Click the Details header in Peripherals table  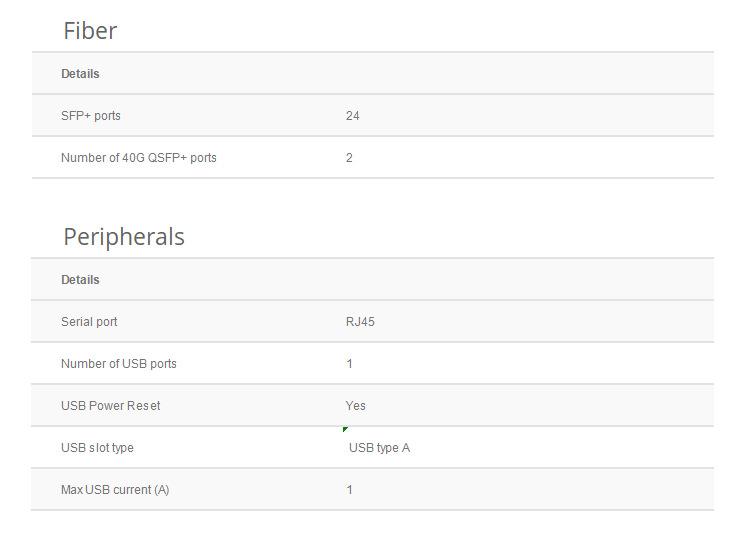pos(80,280)
